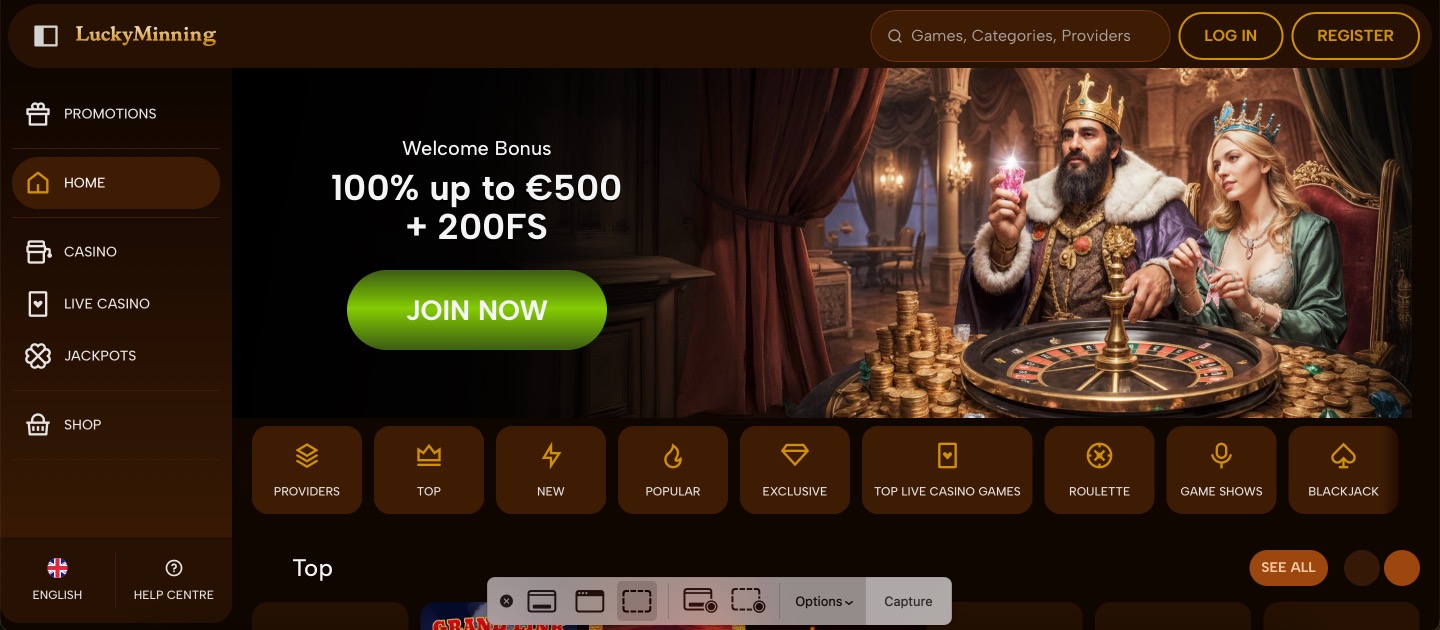The height and width of the screenshot is (630, 1440).
Task: Open Help Centre from the question icon
Action: pyautogui.click(x=174, y=580)
